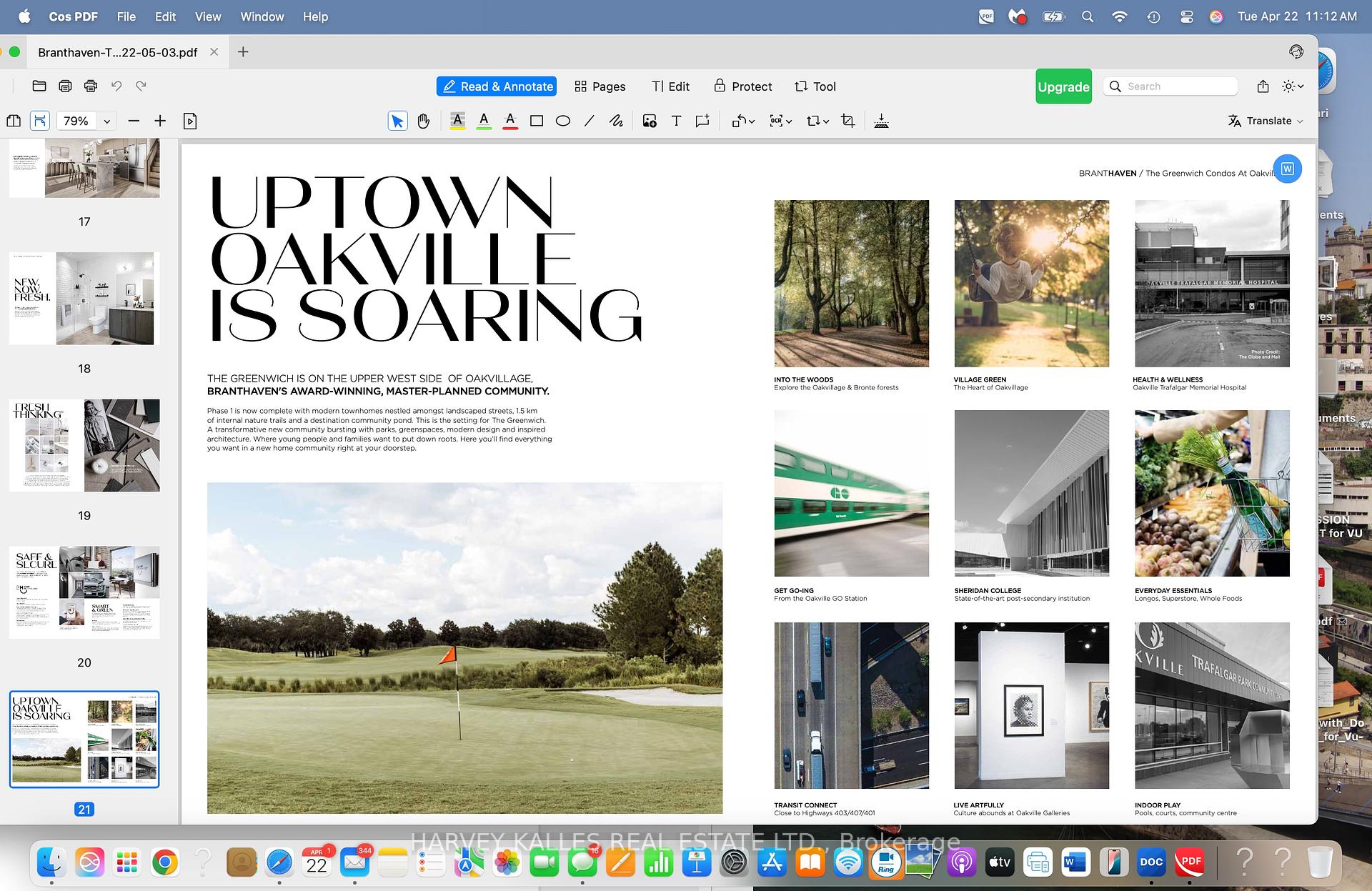This screenshot has height=891, width=1372.
Task: Undo the last action
Action: point(116,86)
